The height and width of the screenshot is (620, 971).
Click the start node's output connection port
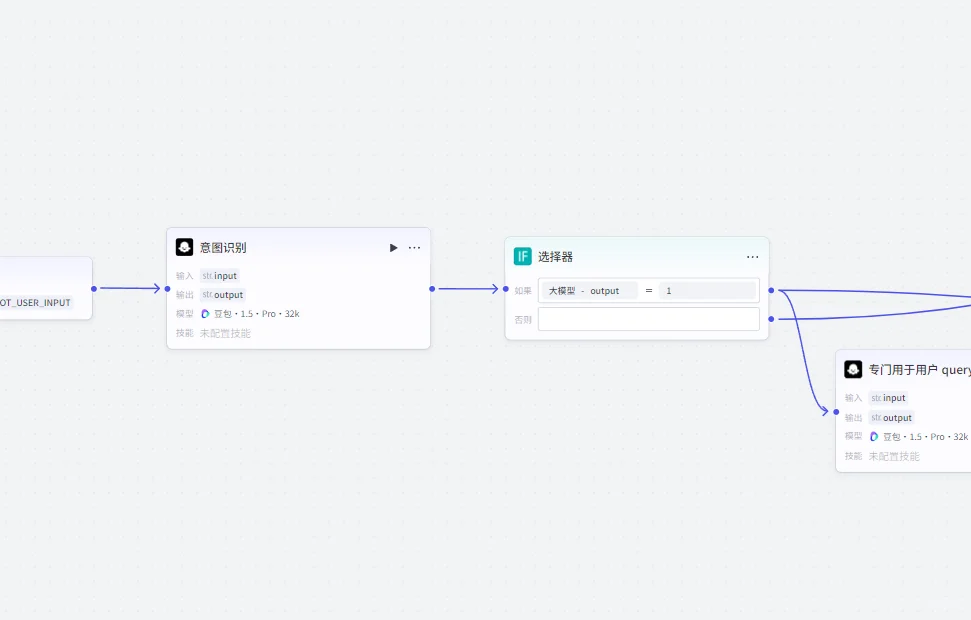tap(94, 289)
